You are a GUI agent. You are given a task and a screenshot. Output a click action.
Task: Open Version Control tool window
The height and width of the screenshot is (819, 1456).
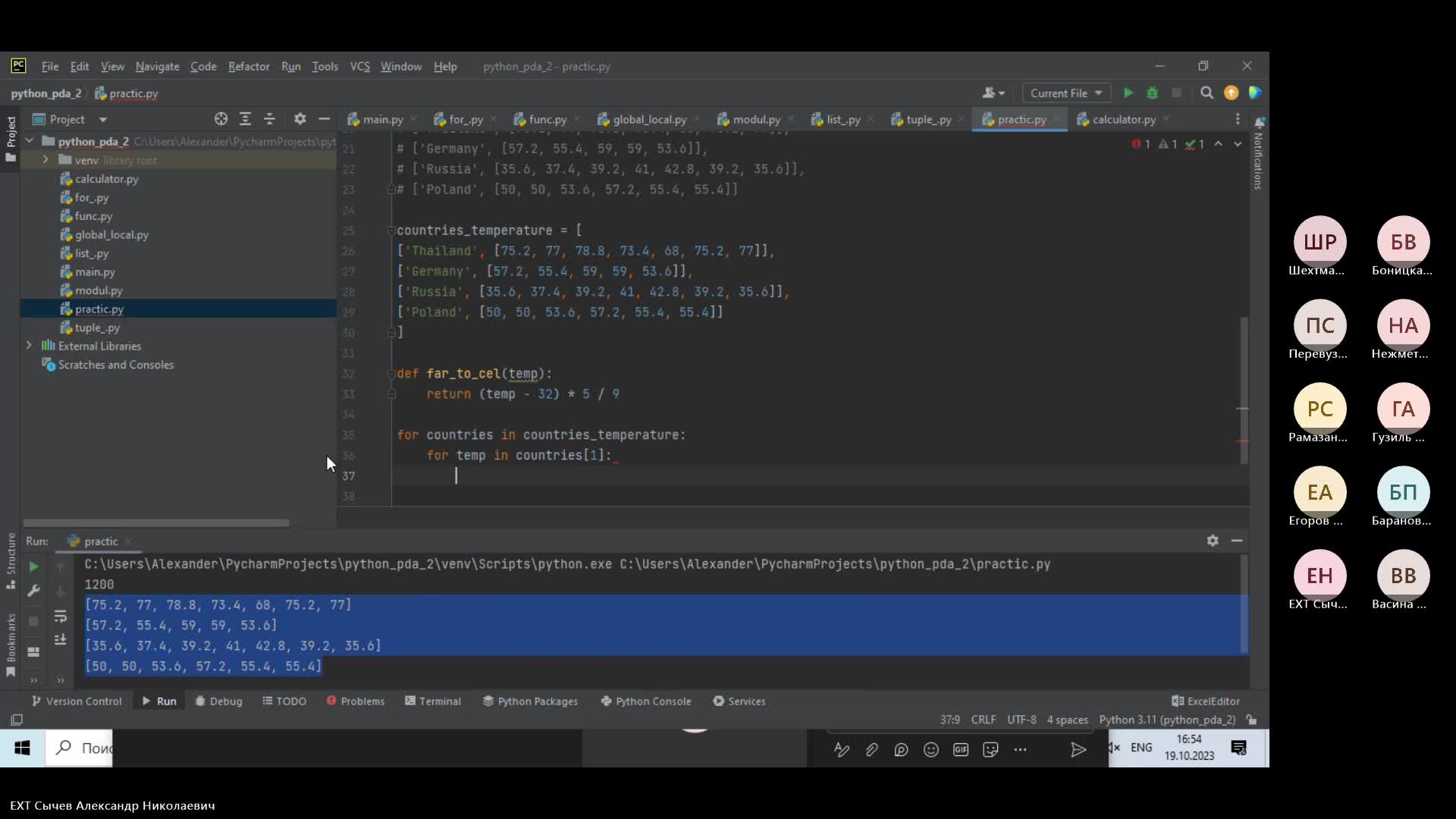(x=77, y=701)
